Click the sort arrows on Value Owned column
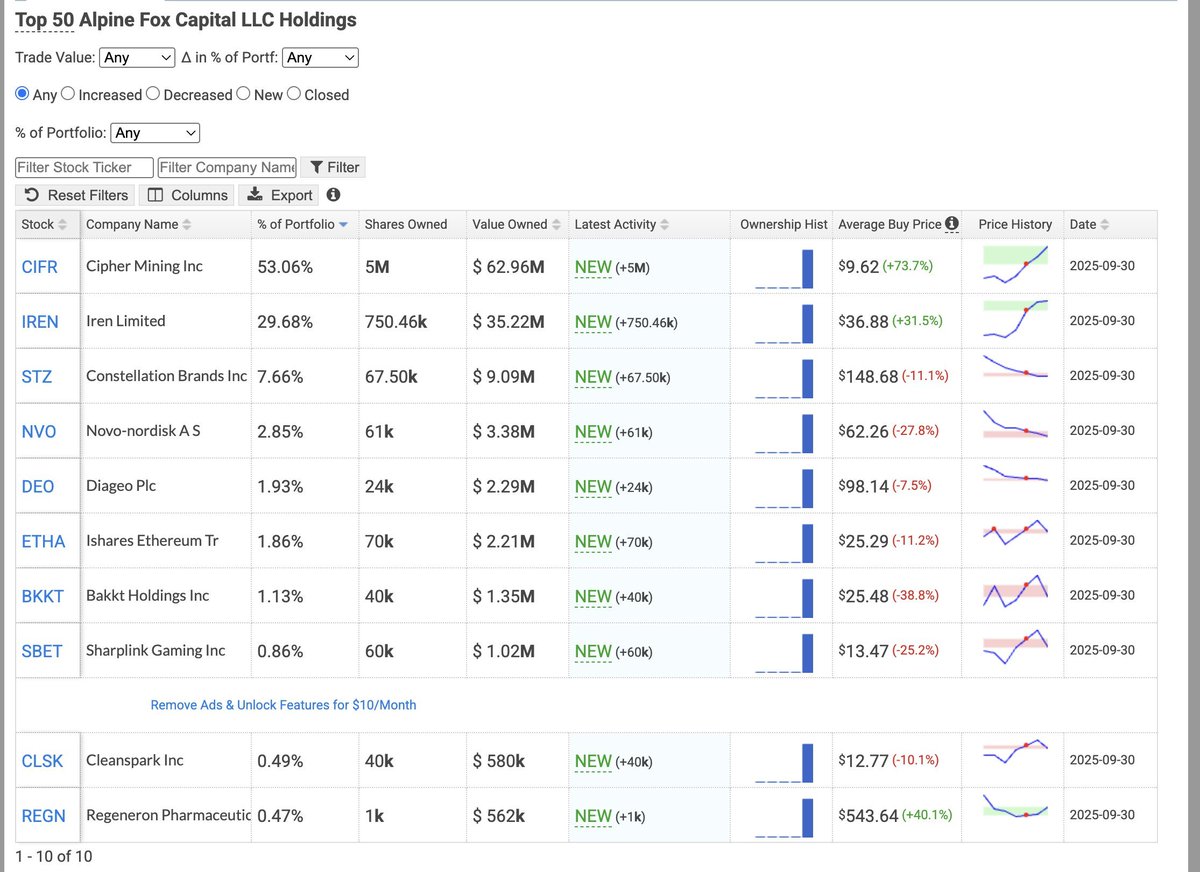Screen dimensions: 1200x872 (x=557, y=225)
